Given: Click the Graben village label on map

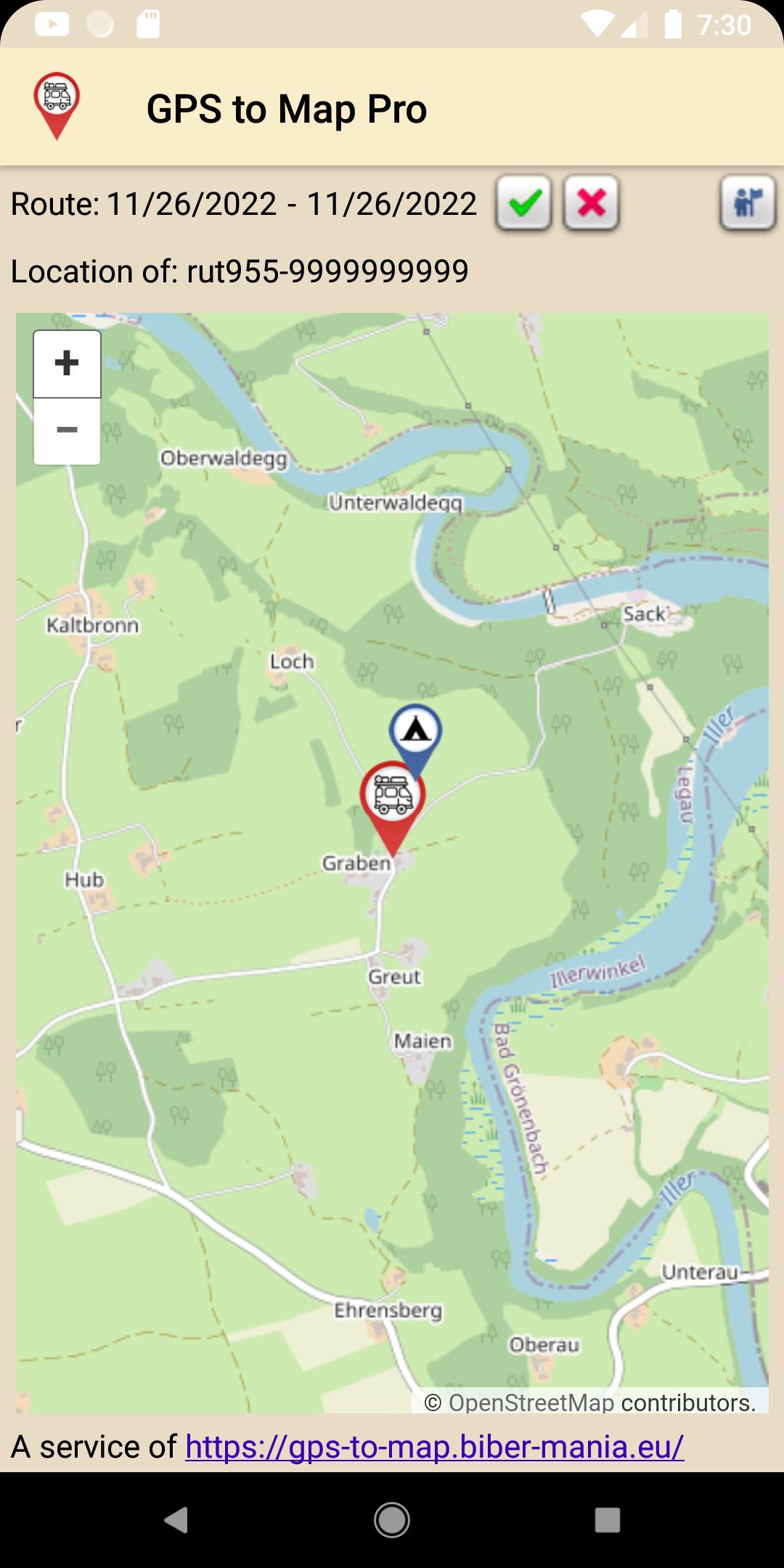Looking at the screenshot, I should [356, 863].
